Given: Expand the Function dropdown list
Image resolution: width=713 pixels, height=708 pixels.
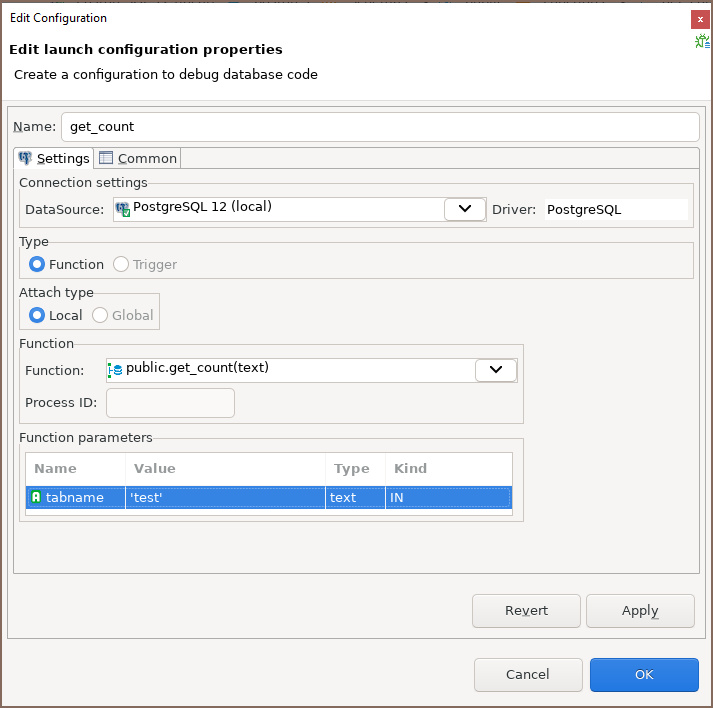Looking at the screenshot, I should tap(495, 370).
